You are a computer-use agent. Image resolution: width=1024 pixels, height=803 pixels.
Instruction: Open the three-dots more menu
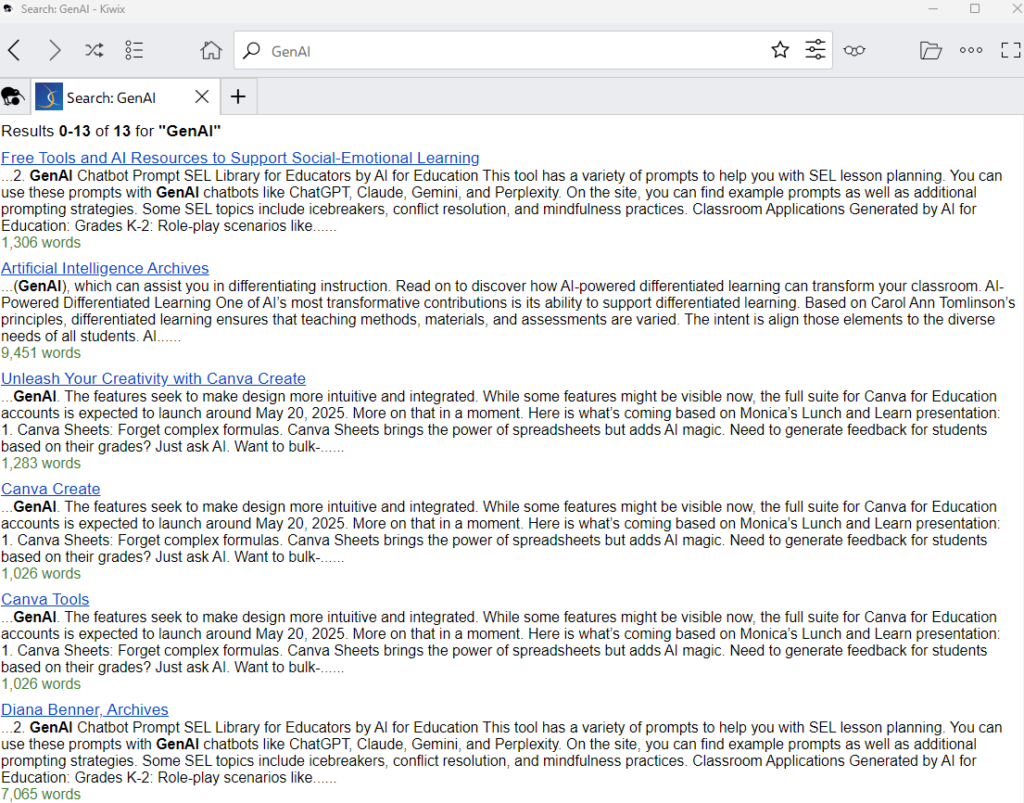point(971,50)
